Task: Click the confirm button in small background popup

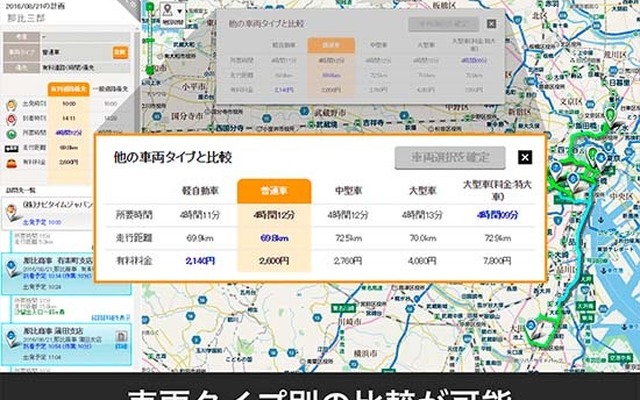Action: point(443,24)
